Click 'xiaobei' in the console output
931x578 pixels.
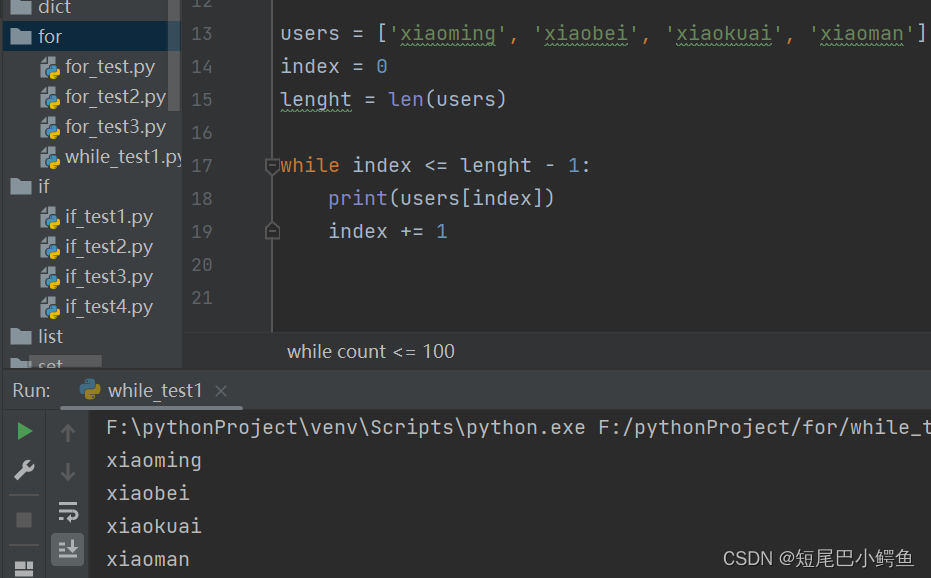click(x=148, y=494)
